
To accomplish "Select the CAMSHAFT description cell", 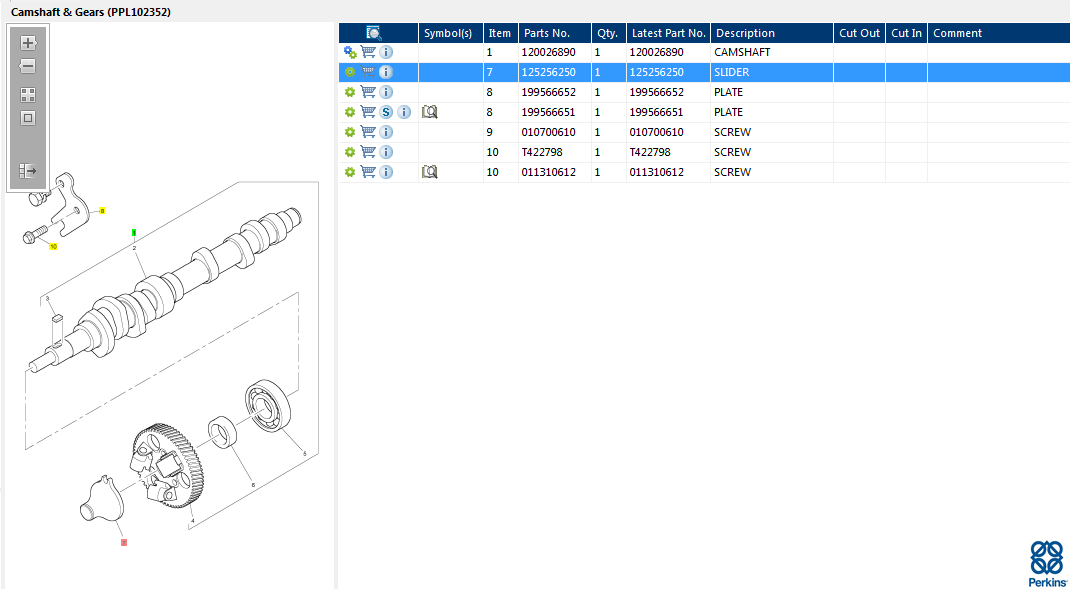I will tap(772, 52).
